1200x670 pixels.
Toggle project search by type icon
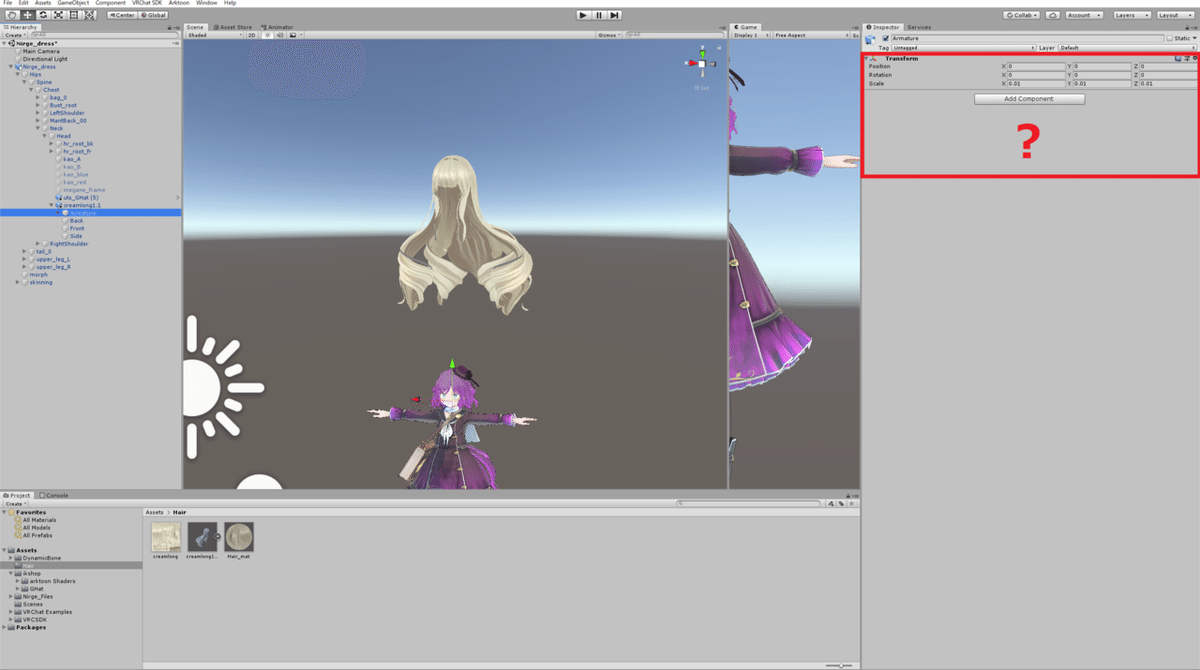pyautogui.click(x=832, y=504)
